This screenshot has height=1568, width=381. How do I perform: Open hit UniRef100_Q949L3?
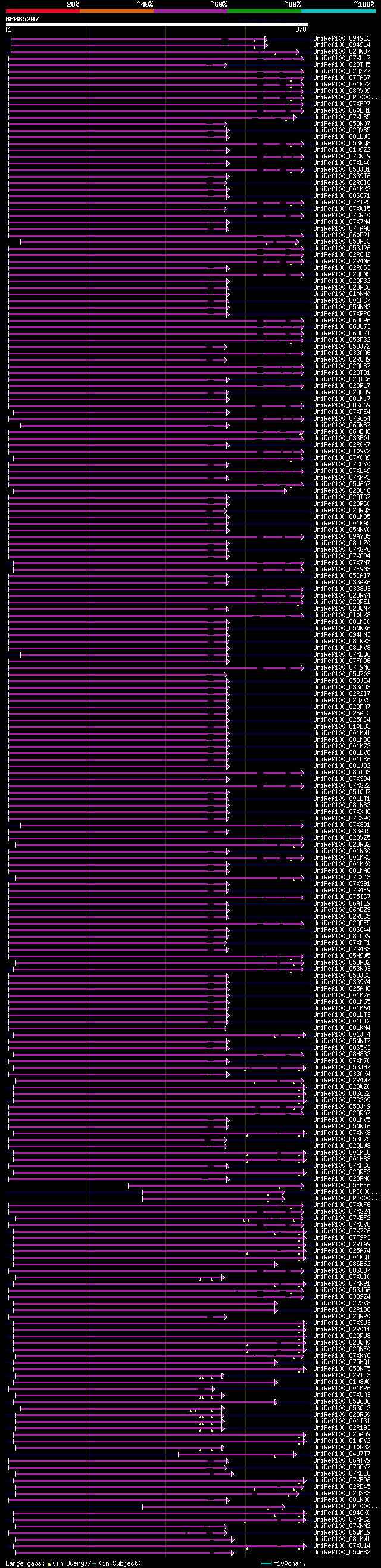pos(342,38)
